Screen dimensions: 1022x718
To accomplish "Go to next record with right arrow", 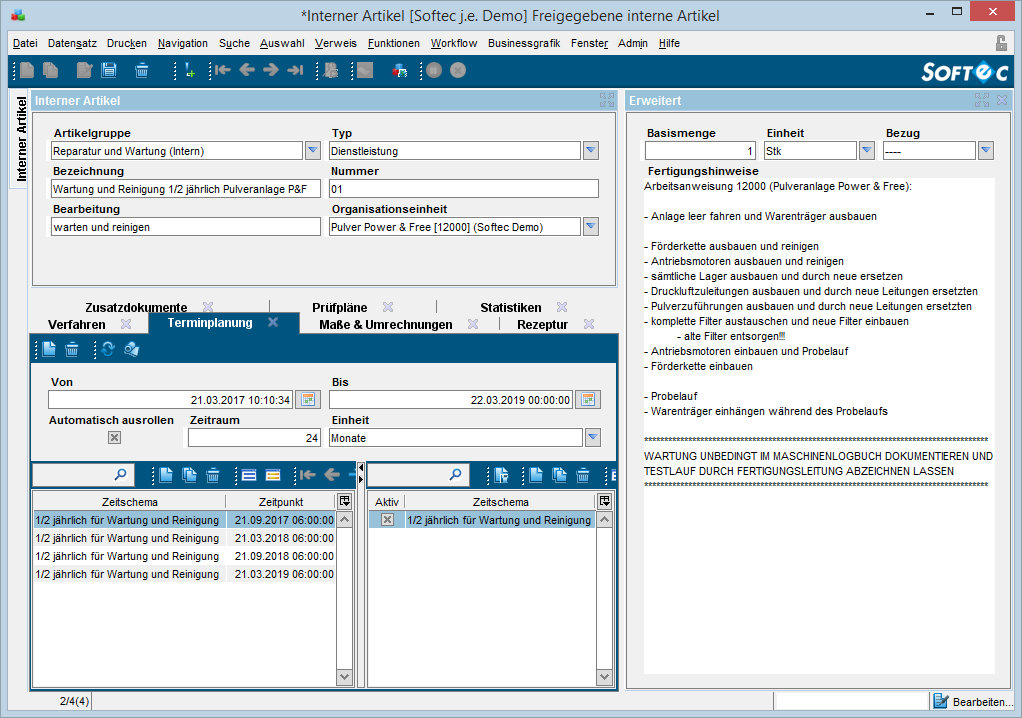I will click(270, 70).
